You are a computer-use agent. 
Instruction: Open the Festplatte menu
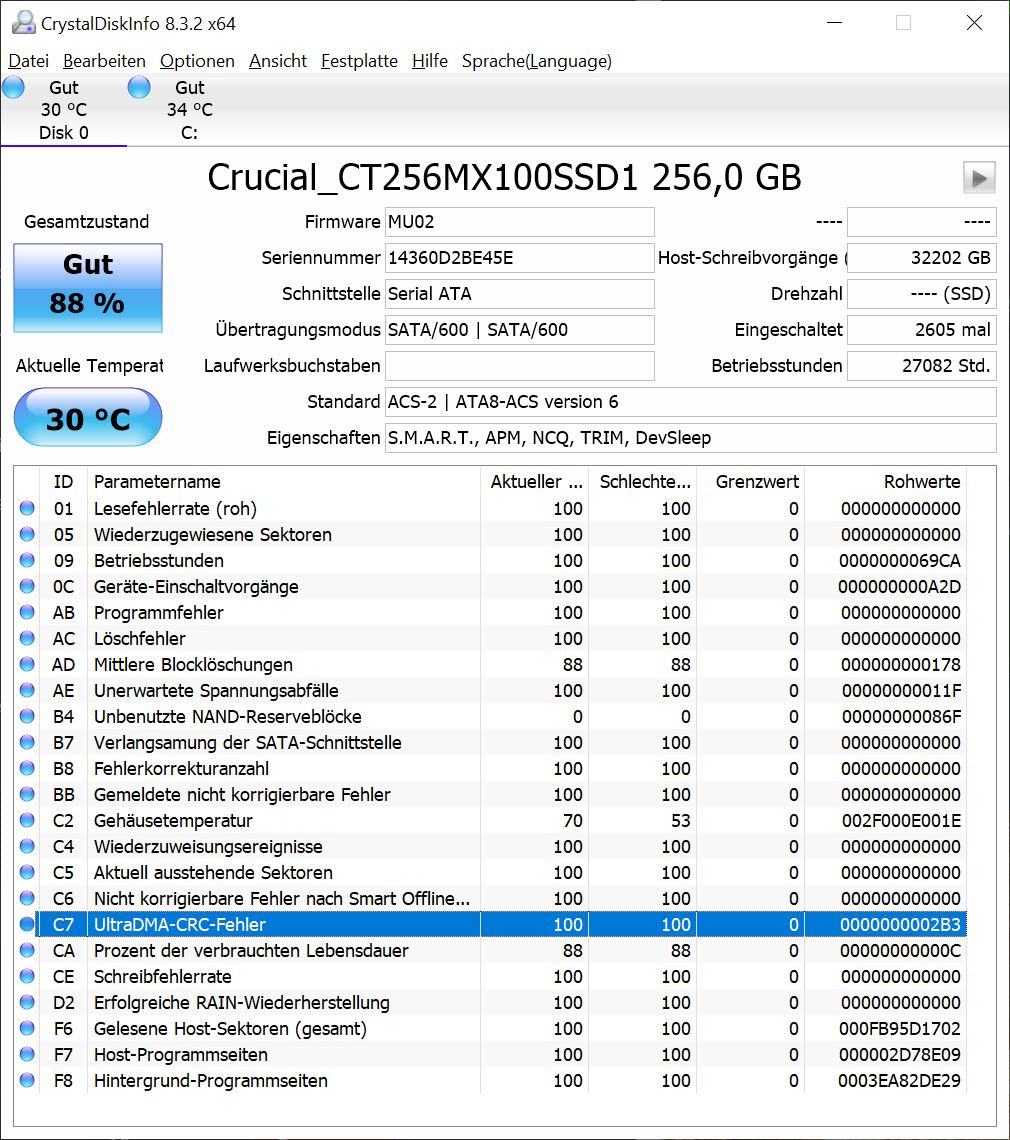coord(359,61)
